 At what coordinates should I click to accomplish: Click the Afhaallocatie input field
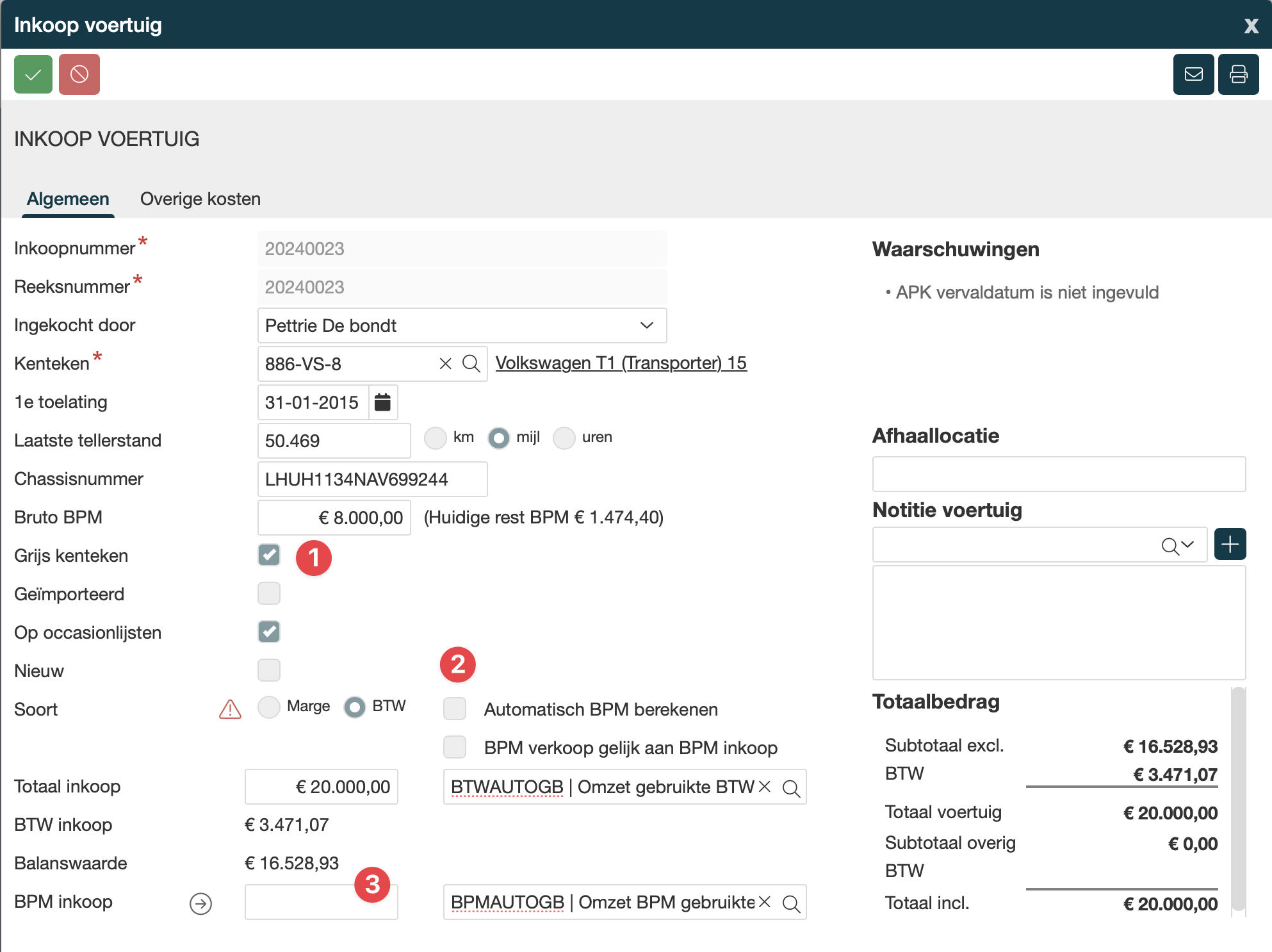(x=1058, y=474)
